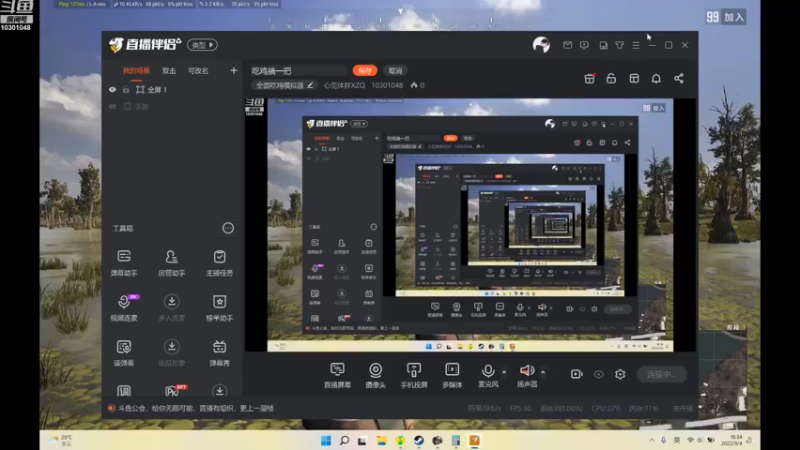Add 多媒体 multimedia source
800x450 pixels.
coord(452,375)
